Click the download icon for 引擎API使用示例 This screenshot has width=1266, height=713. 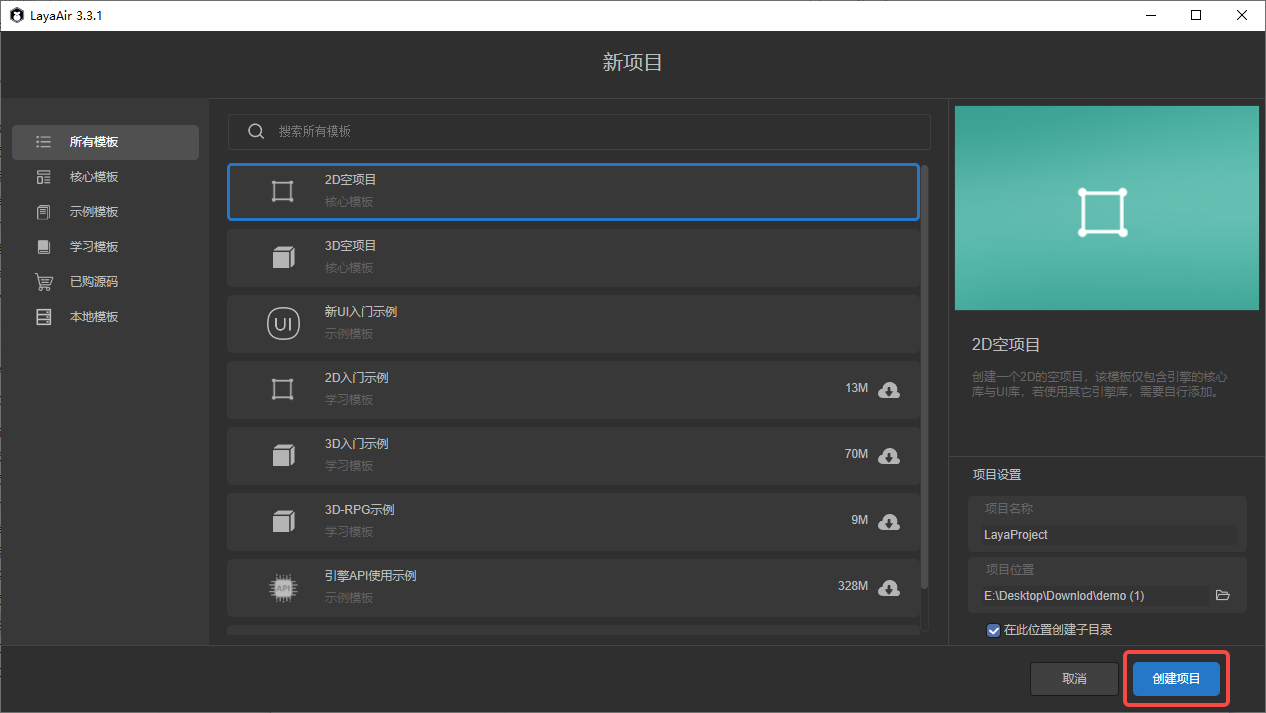click(x=888, y=587)
